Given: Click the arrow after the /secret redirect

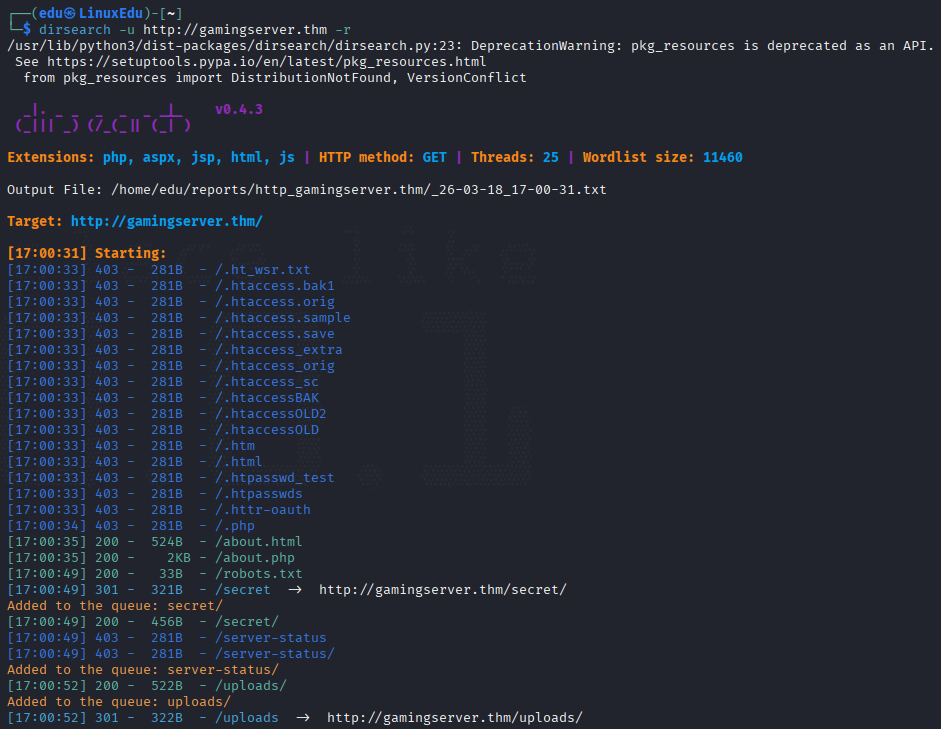Looking at the screenshot, I should coord(295,590).
